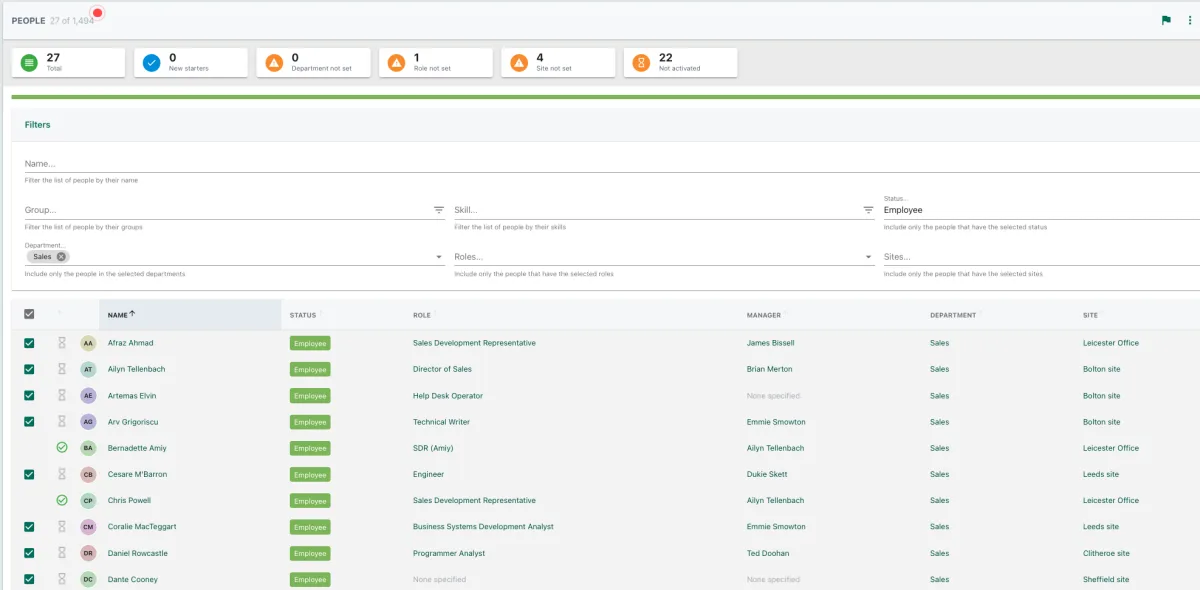This screenshot has width=1200, height=590.
Task: Open Afraz Ahmad's profile link
Action: 130,343
